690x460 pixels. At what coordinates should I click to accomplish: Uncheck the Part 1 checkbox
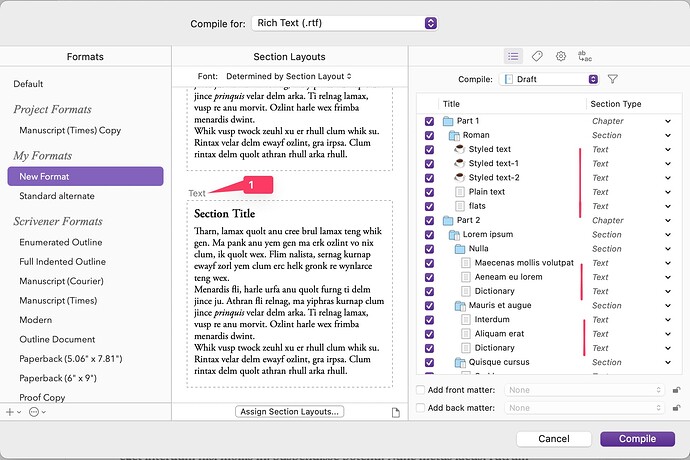pos(429,121)
